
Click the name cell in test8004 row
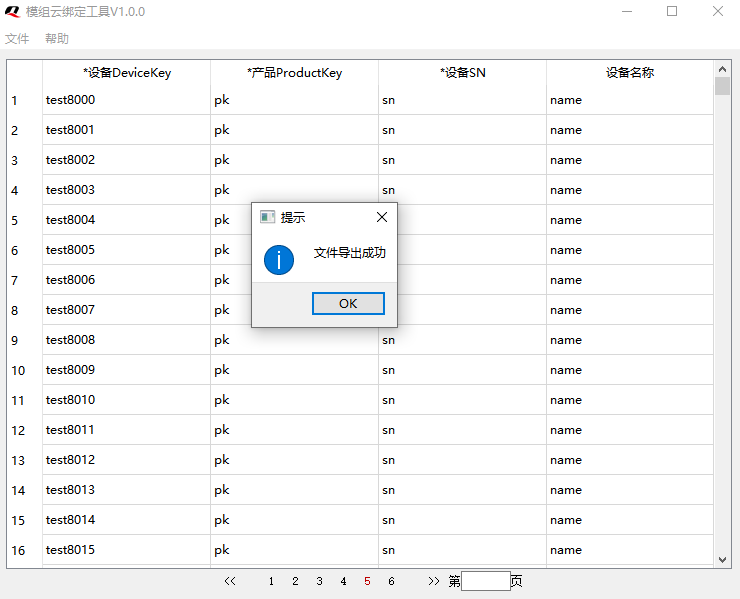630,220
